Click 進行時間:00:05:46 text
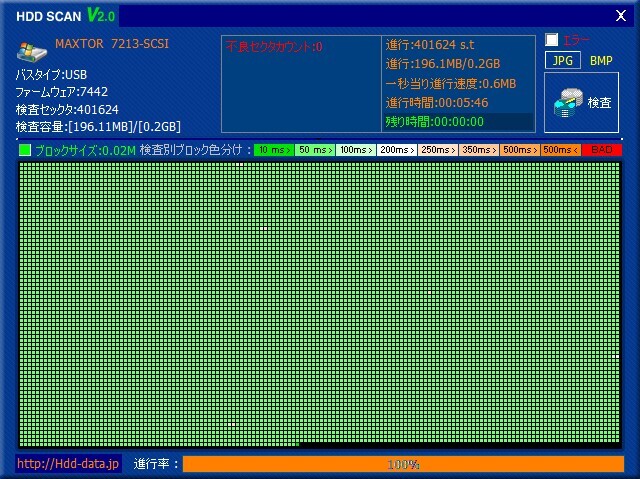640x479 pixels. [437, 102]
